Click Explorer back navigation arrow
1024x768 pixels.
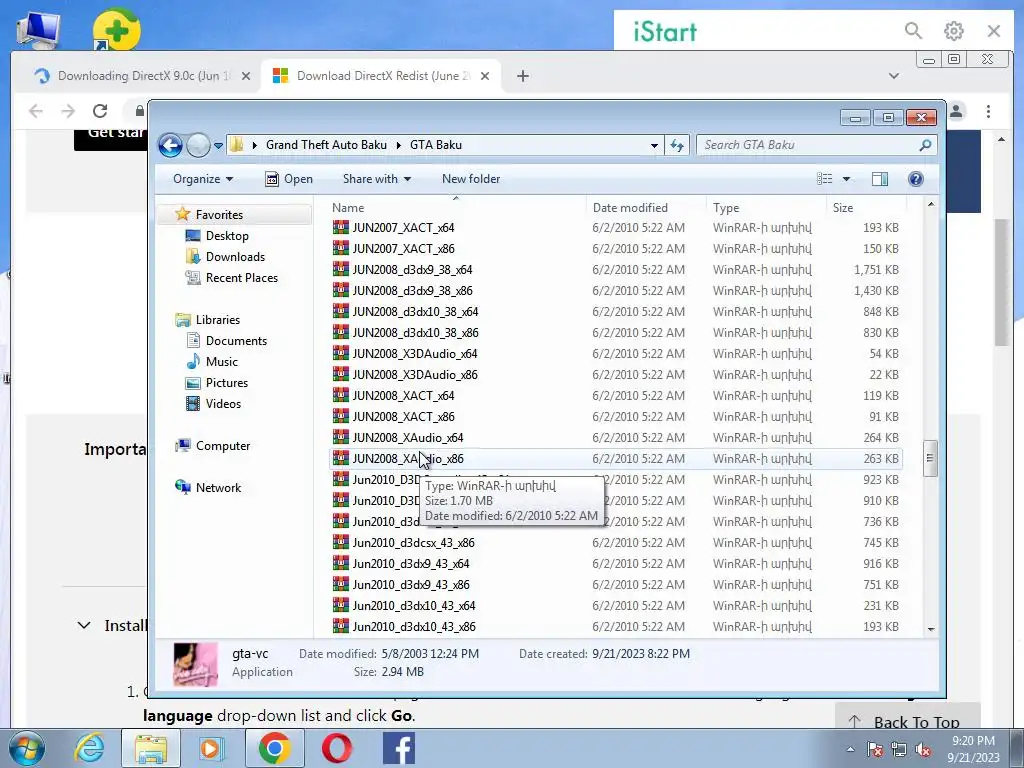[170, 145]
